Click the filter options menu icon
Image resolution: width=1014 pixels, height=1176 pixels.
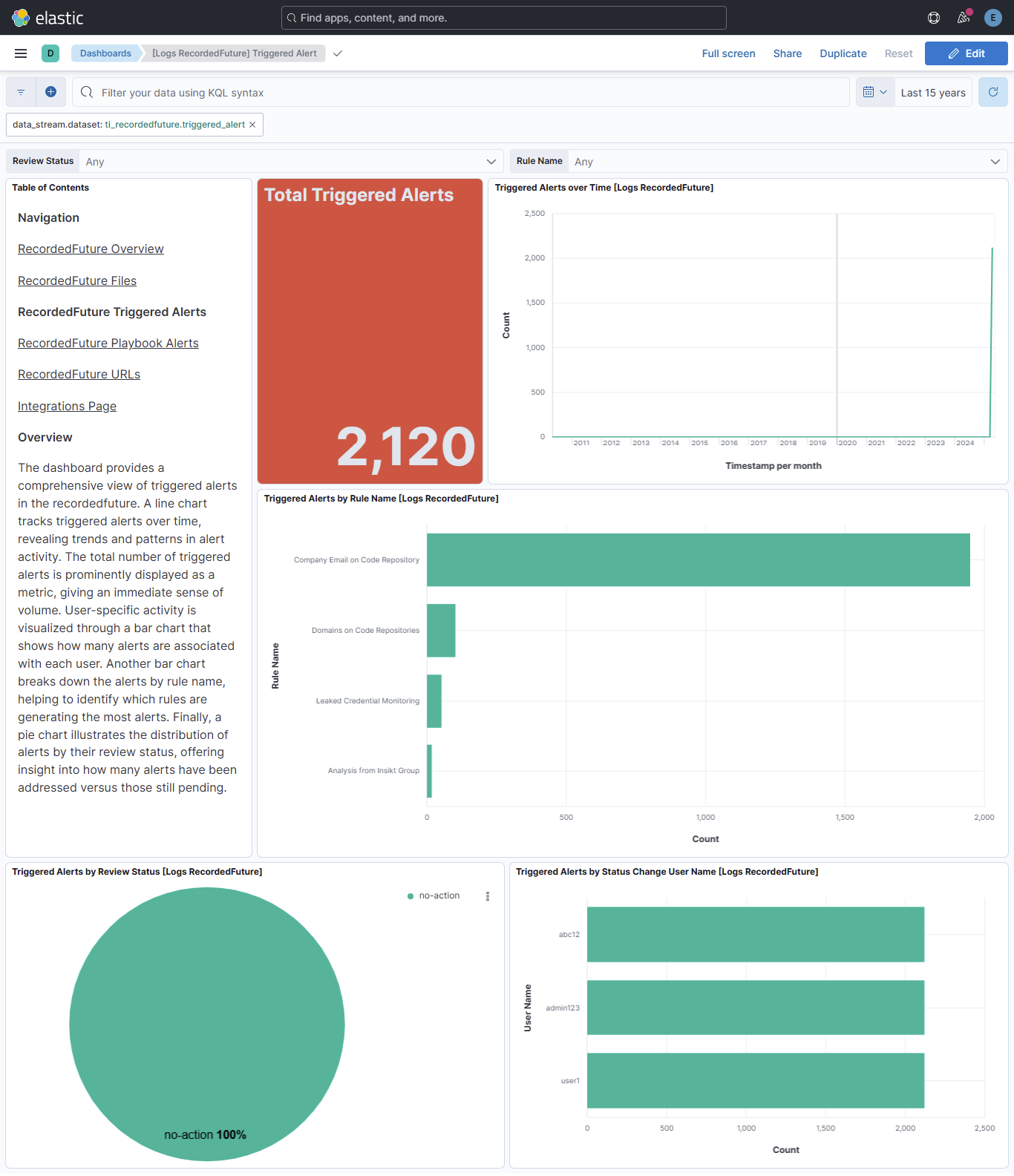click(21, 92)
